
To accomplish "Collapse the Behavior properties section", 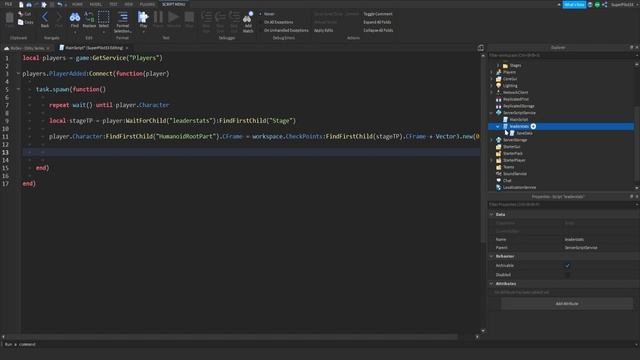I will click(x=491, y=256).
